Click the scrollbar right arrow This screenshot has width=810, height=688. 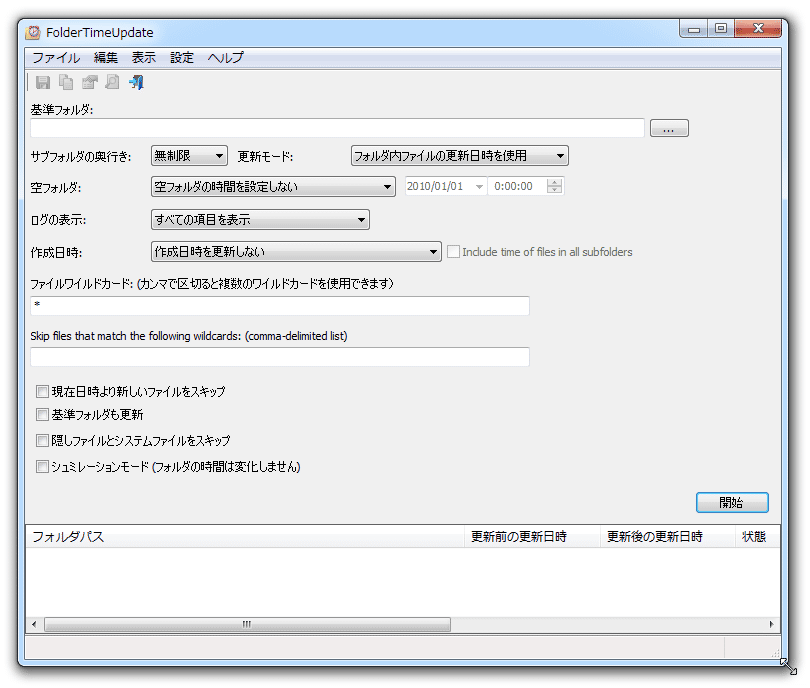772,624
